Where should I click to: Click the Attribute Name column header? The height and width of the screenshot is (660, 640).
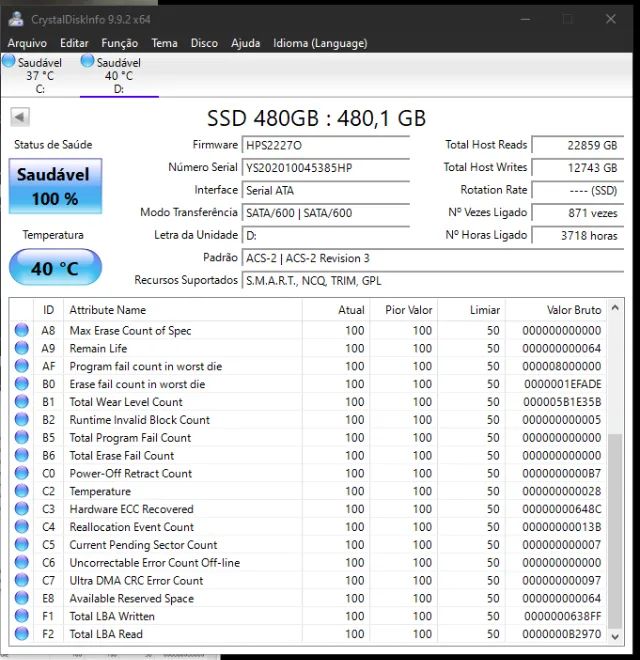click(x=183, y=310)
